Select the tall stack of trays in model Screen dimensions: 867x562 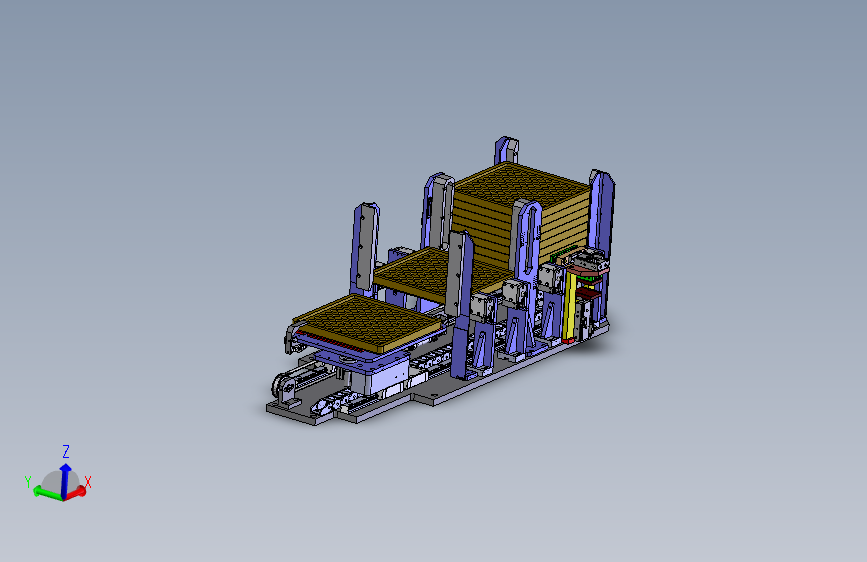pyautogui.click(x=521, y=213)
